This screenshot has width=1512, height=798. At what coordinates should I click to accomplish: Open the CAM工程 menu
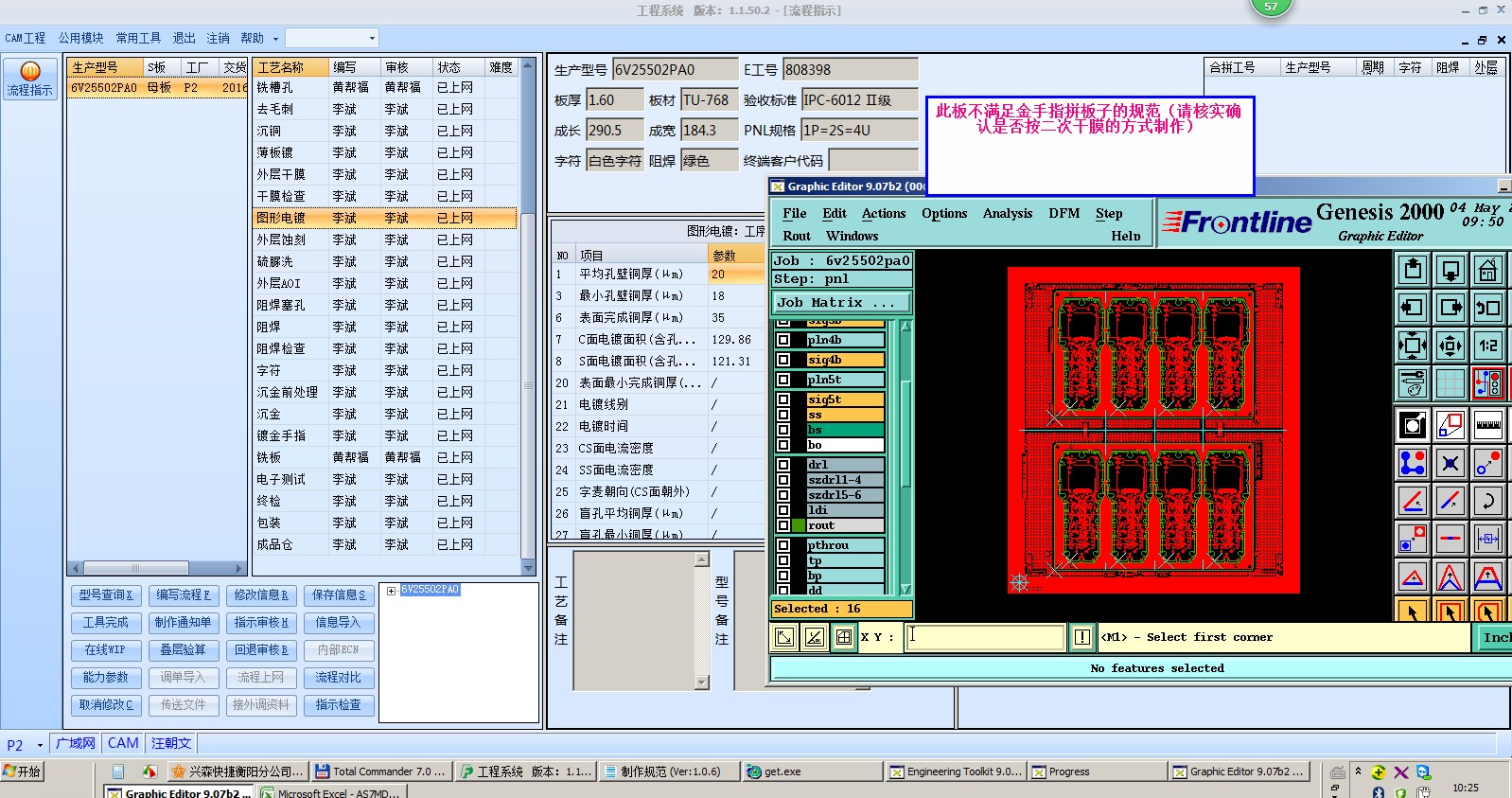pos(26,38)
